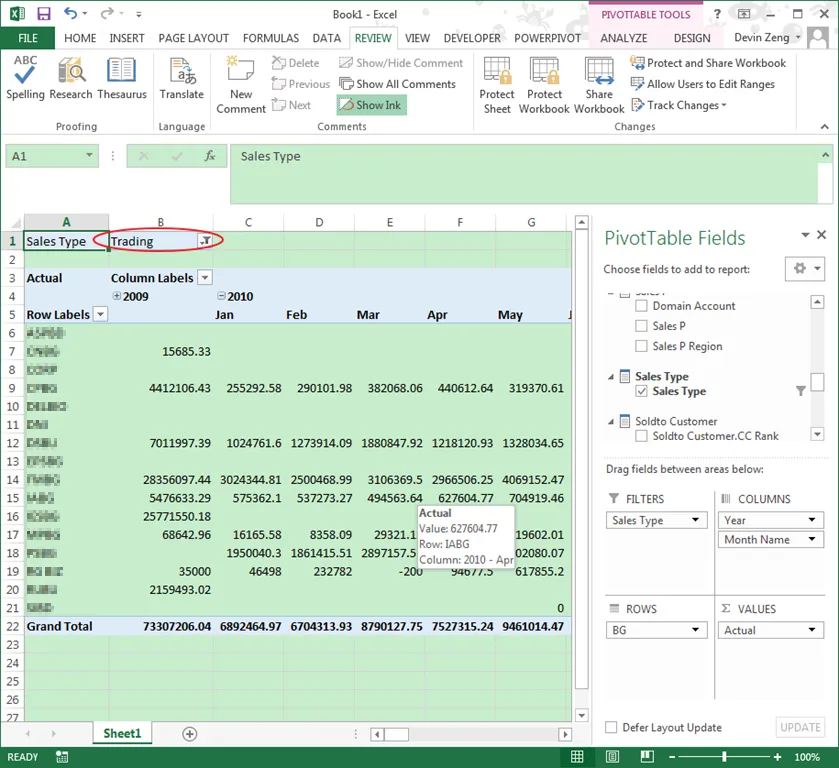This screenshot has width=839, height=768.
Task: Collapse the ribbon with the arrow
Action: click(x=825, y=127)
